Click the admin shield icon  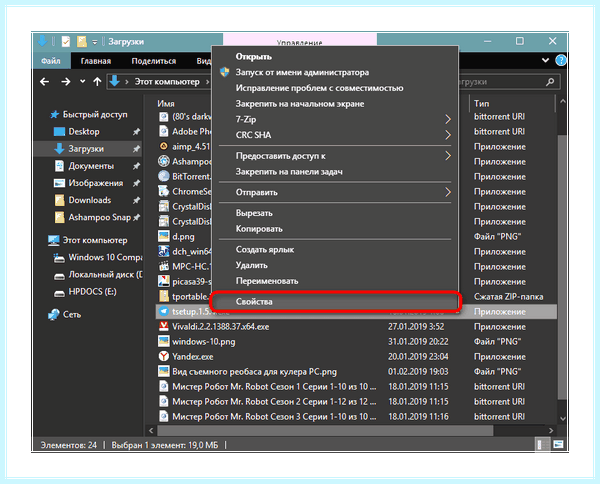[x=225, y=72]
